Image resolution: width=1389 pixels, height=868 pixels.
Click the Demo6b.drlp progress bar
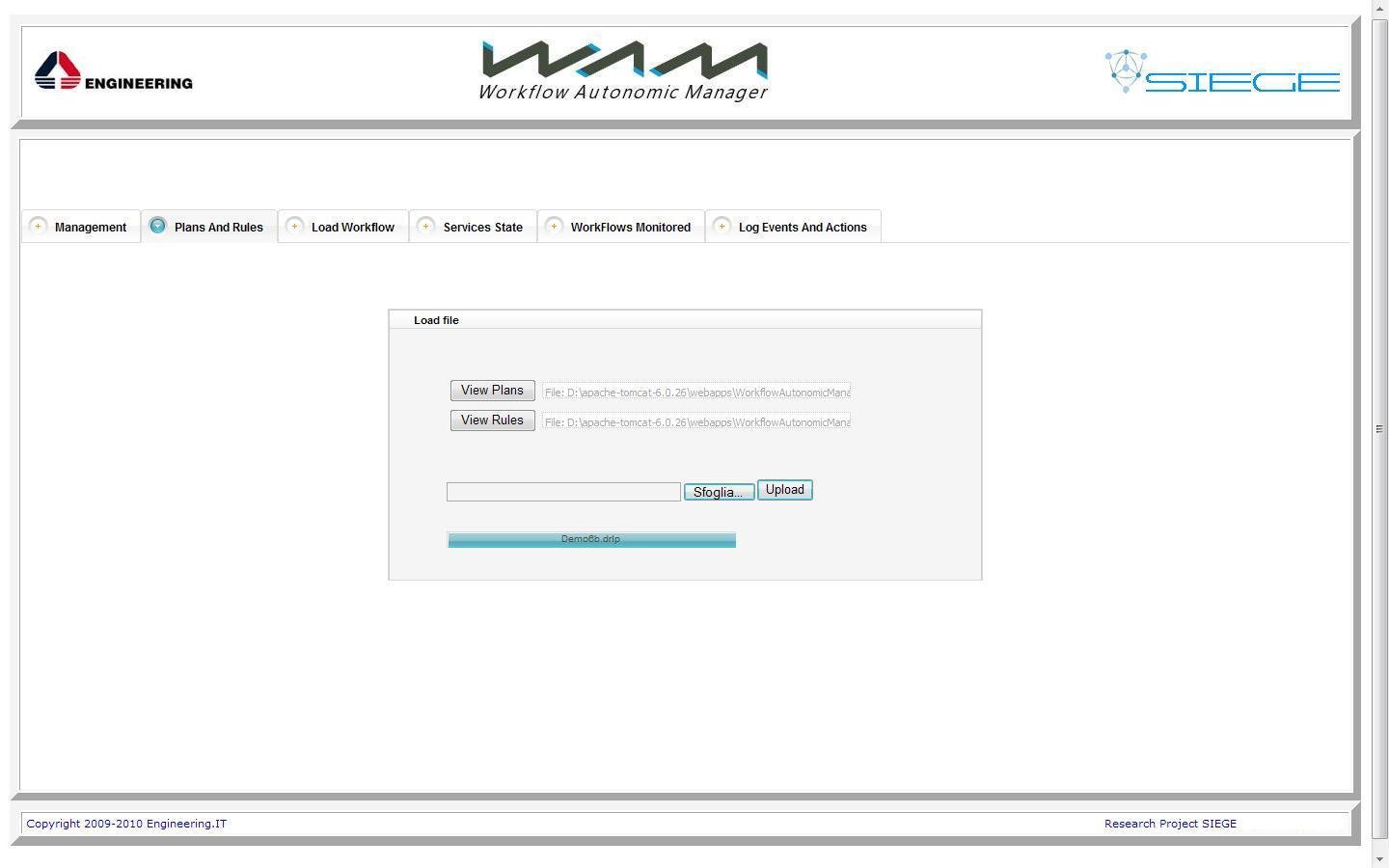coord(590,539)
